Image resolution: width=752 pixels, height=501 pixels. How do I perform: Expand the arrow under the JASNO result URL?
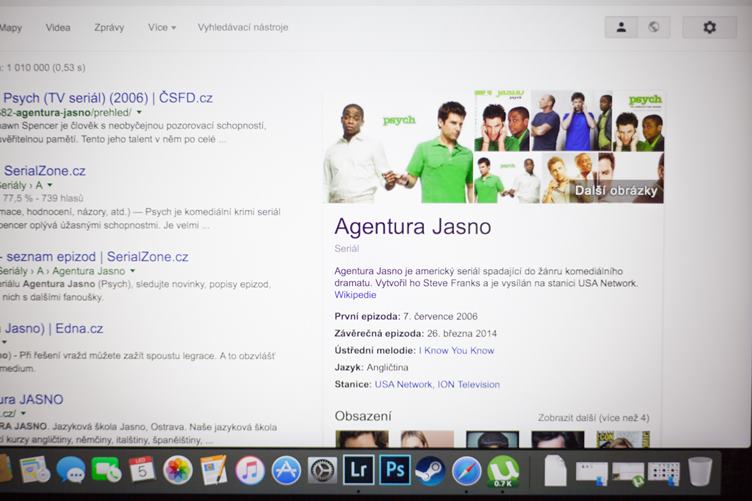23,413
